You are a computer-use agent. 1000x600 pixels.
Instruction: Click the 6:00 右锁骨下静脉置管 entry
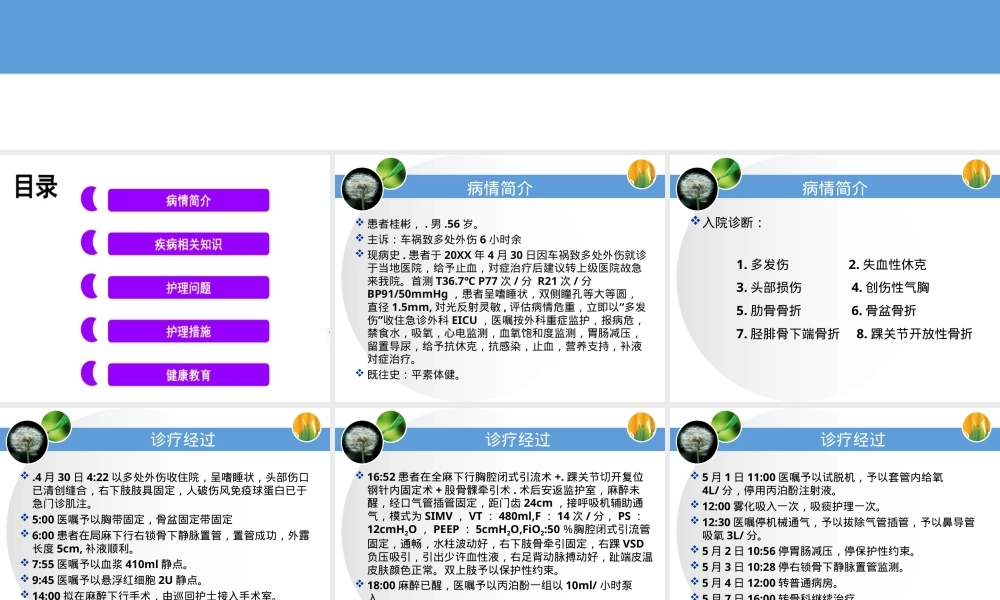pos(171,542)
